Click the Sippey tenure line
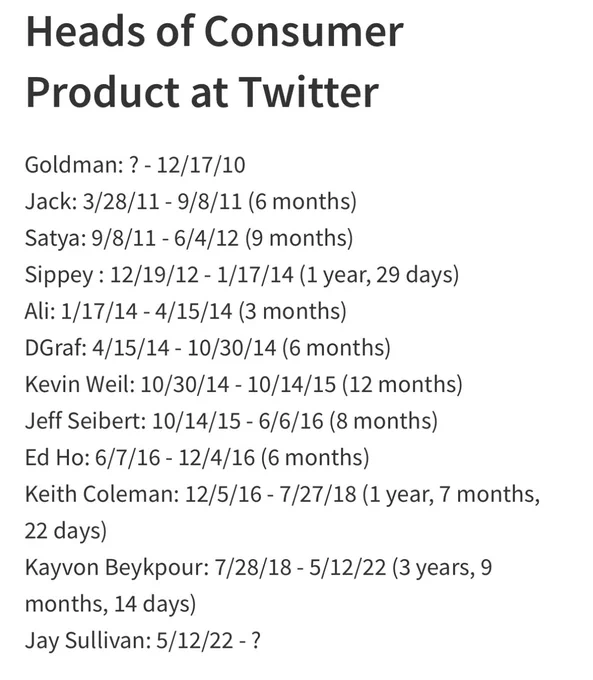Viewport: 593px width, 680px height. (x=242, y=275)
